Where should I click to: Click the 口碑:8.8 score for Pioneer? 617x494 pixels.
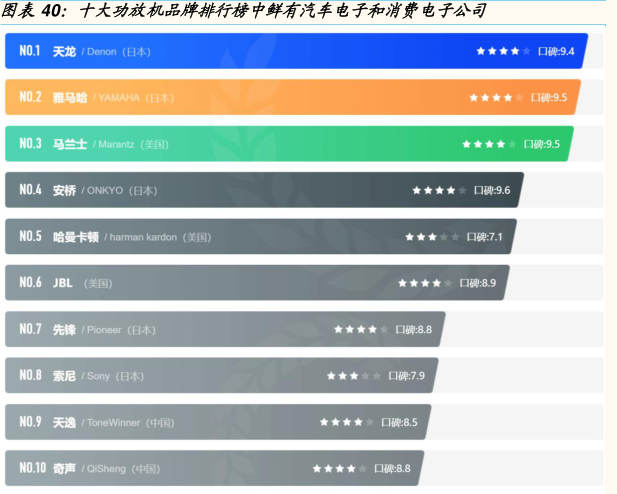[414, 329]
